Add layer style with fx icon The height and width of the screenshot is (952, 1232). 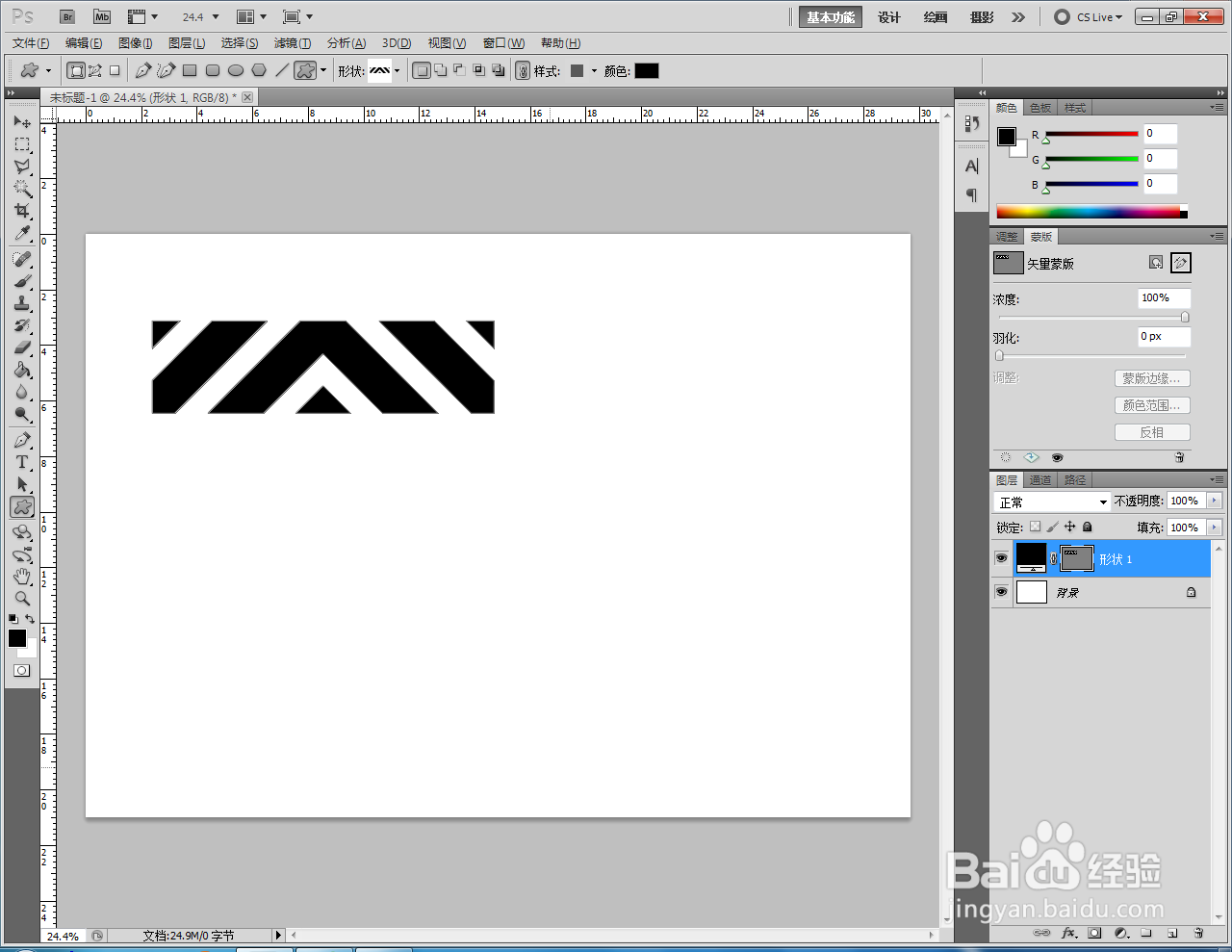click(1068, 933)
